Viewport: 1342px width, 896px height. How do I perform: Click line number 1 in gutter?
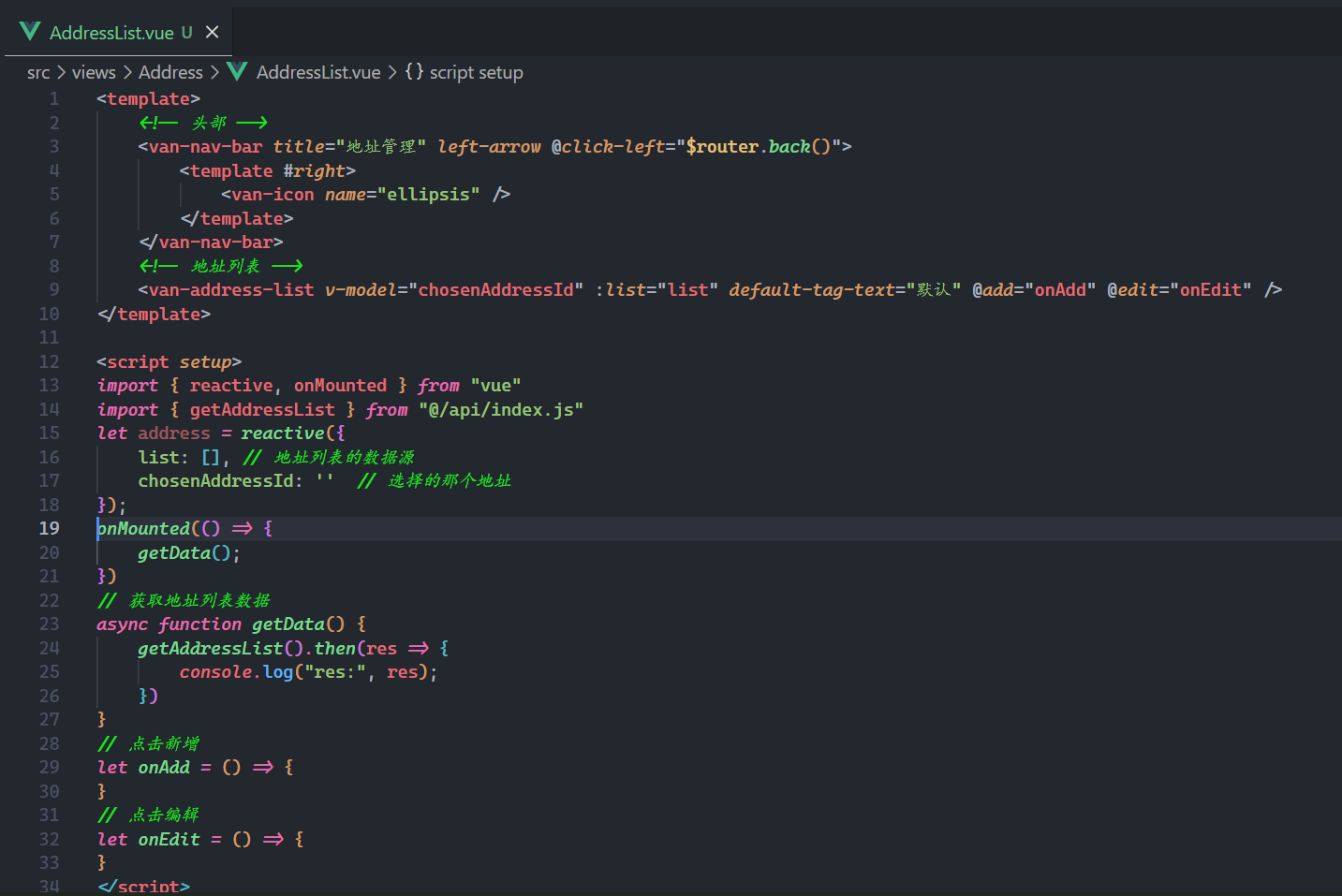[54, 99]
